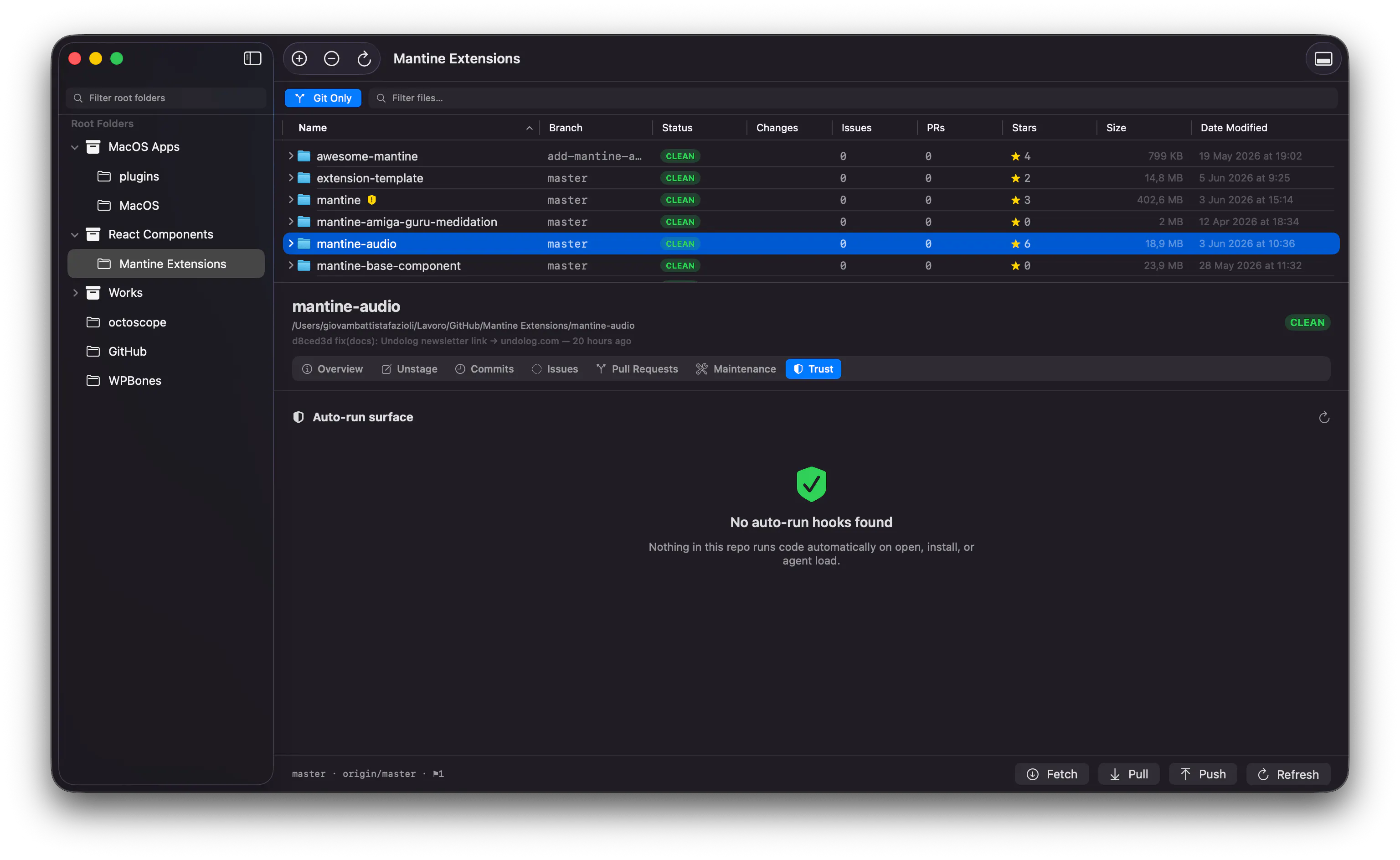Open the Pull Requests tab
Screen dimensions: 1400x860
point(637,369)
